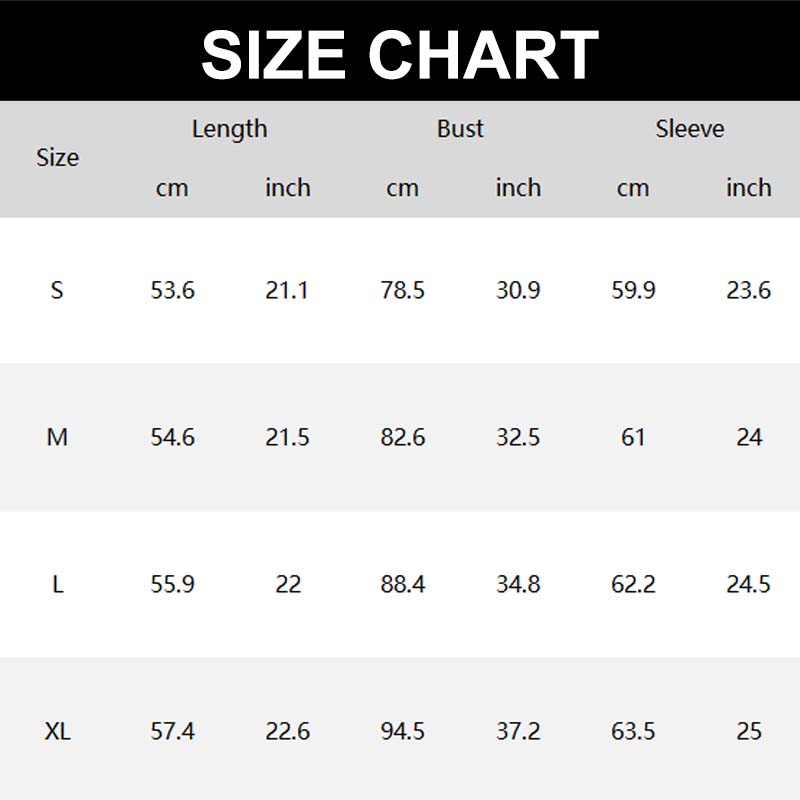Image resolution: width=800 pixels, height=800 pixels.
Task: Click the S size row label
Action: 57,290
